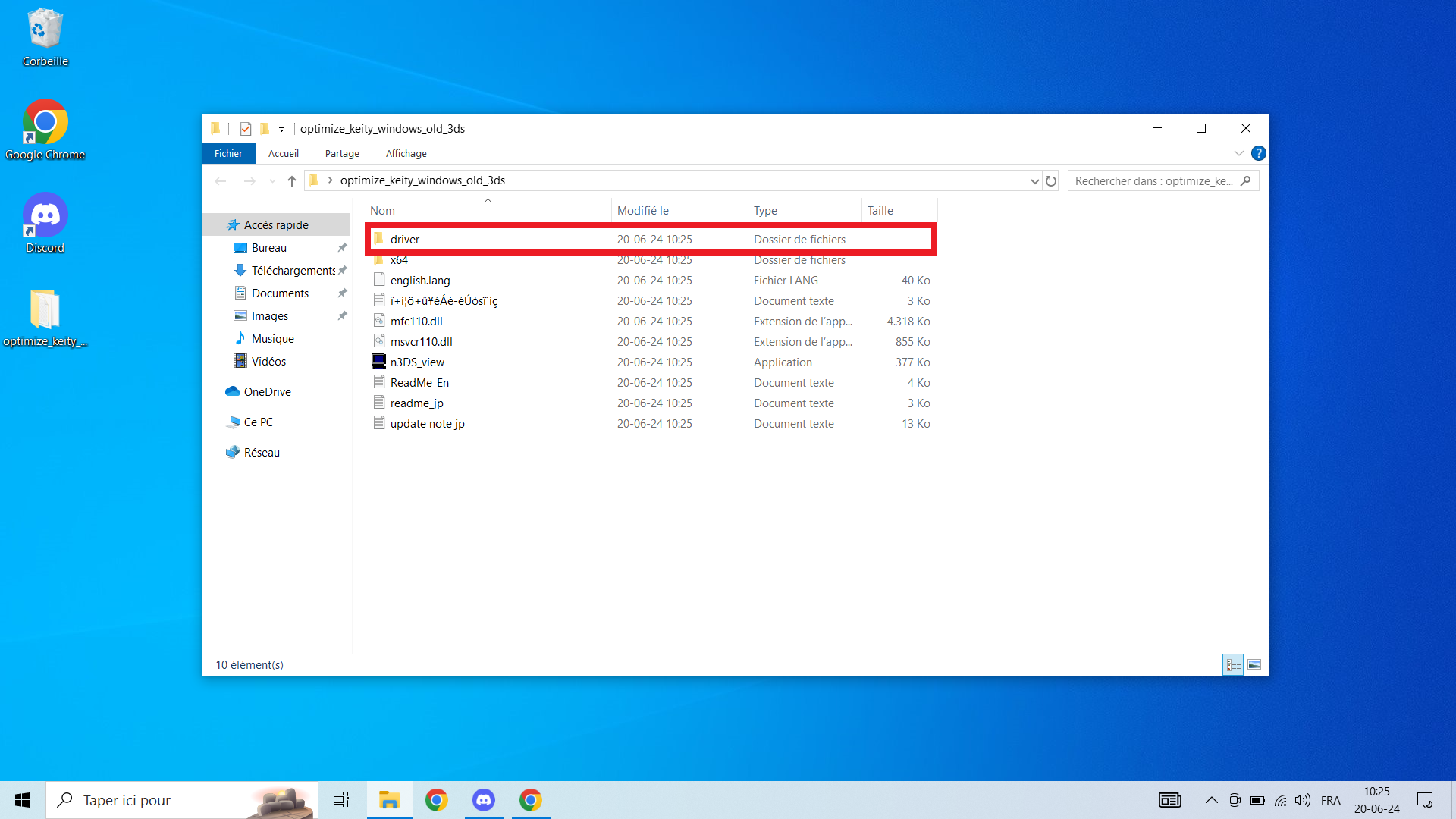
Task: Select the n3DS_view application file
Action: point(417,362)
